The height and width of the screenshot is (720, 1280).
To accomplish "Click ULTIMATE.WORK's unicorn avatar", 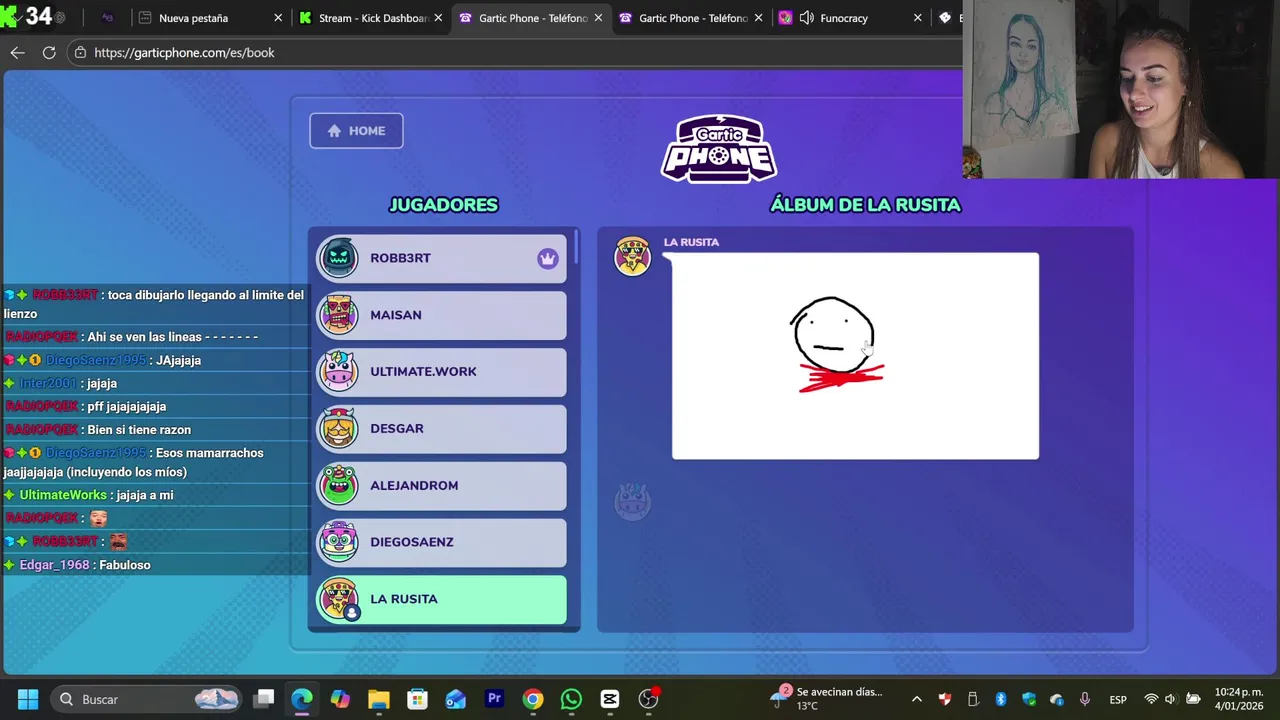I will click(338, 372).
